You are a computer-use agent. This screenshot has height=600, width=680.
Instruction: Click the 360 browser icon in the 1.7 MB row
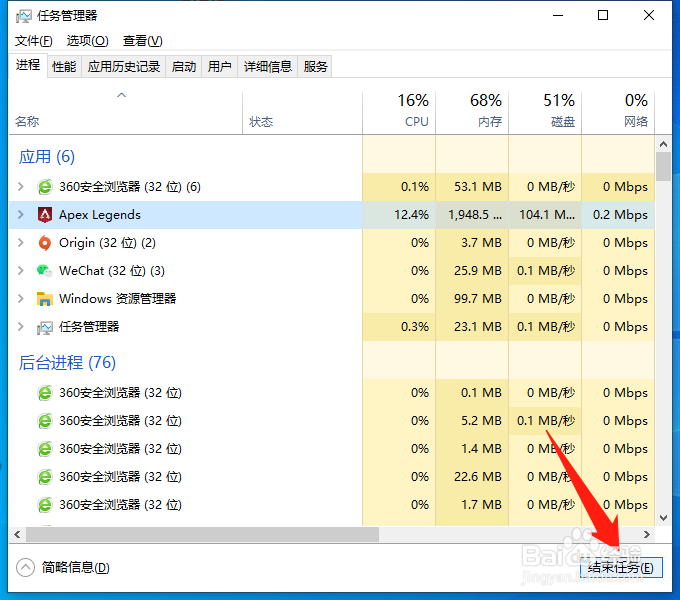[x=45, y=505]
